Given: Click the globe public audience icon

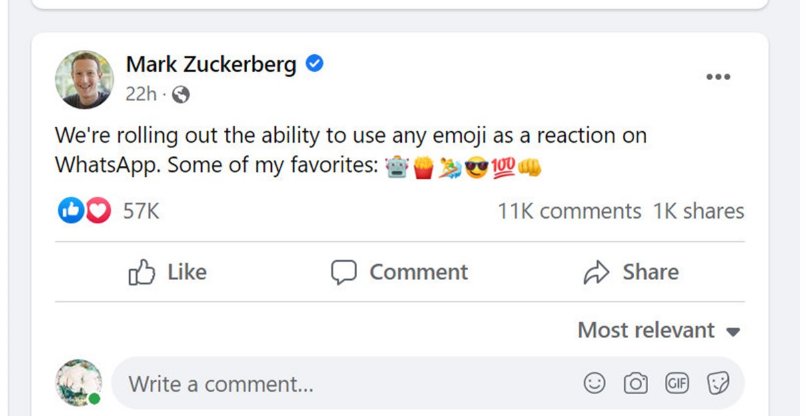Looking at the screenshot, I should 181,96.
